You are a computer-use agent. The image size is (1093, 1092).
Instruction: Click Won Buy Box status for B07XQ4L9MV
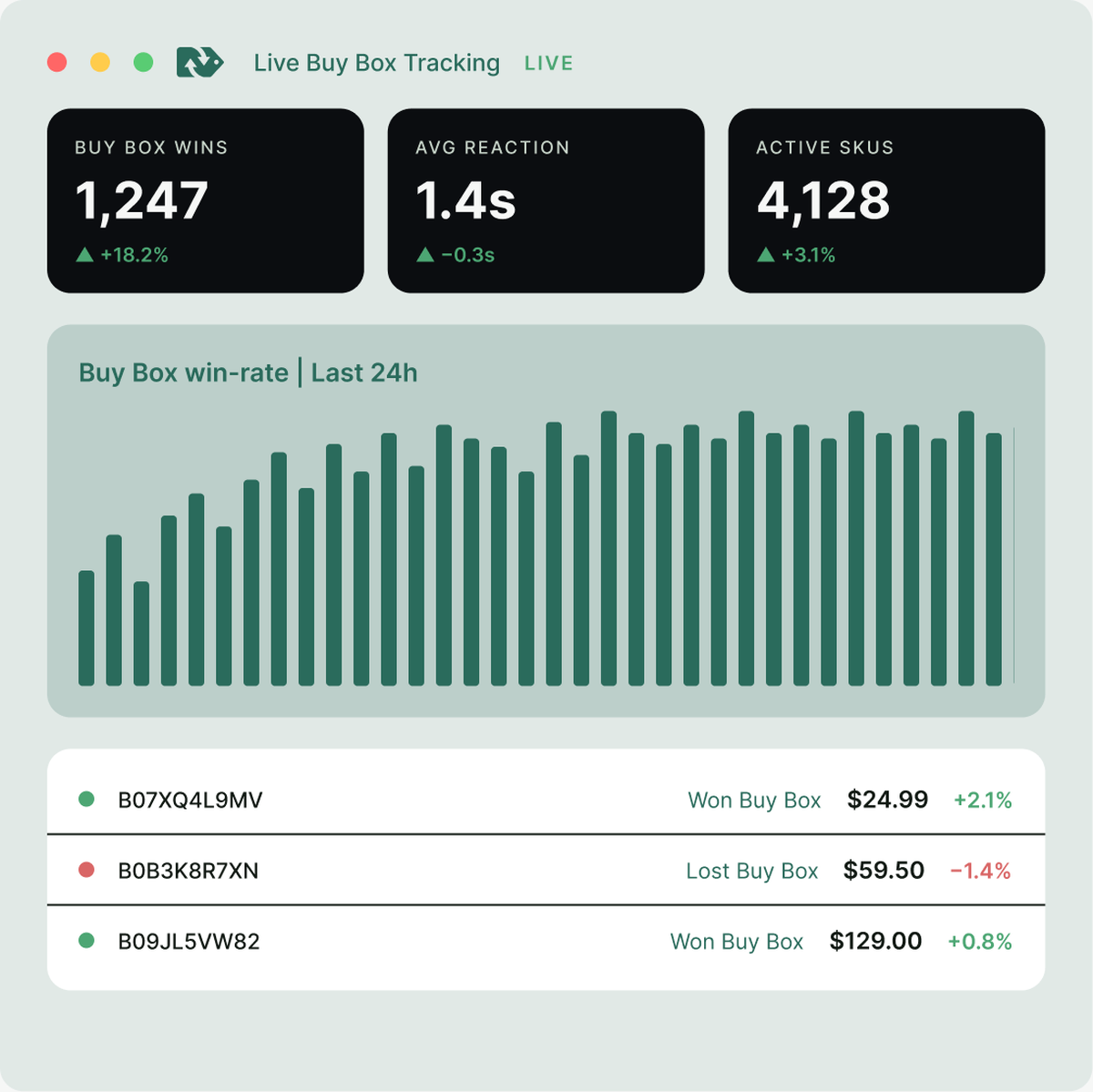754,801
